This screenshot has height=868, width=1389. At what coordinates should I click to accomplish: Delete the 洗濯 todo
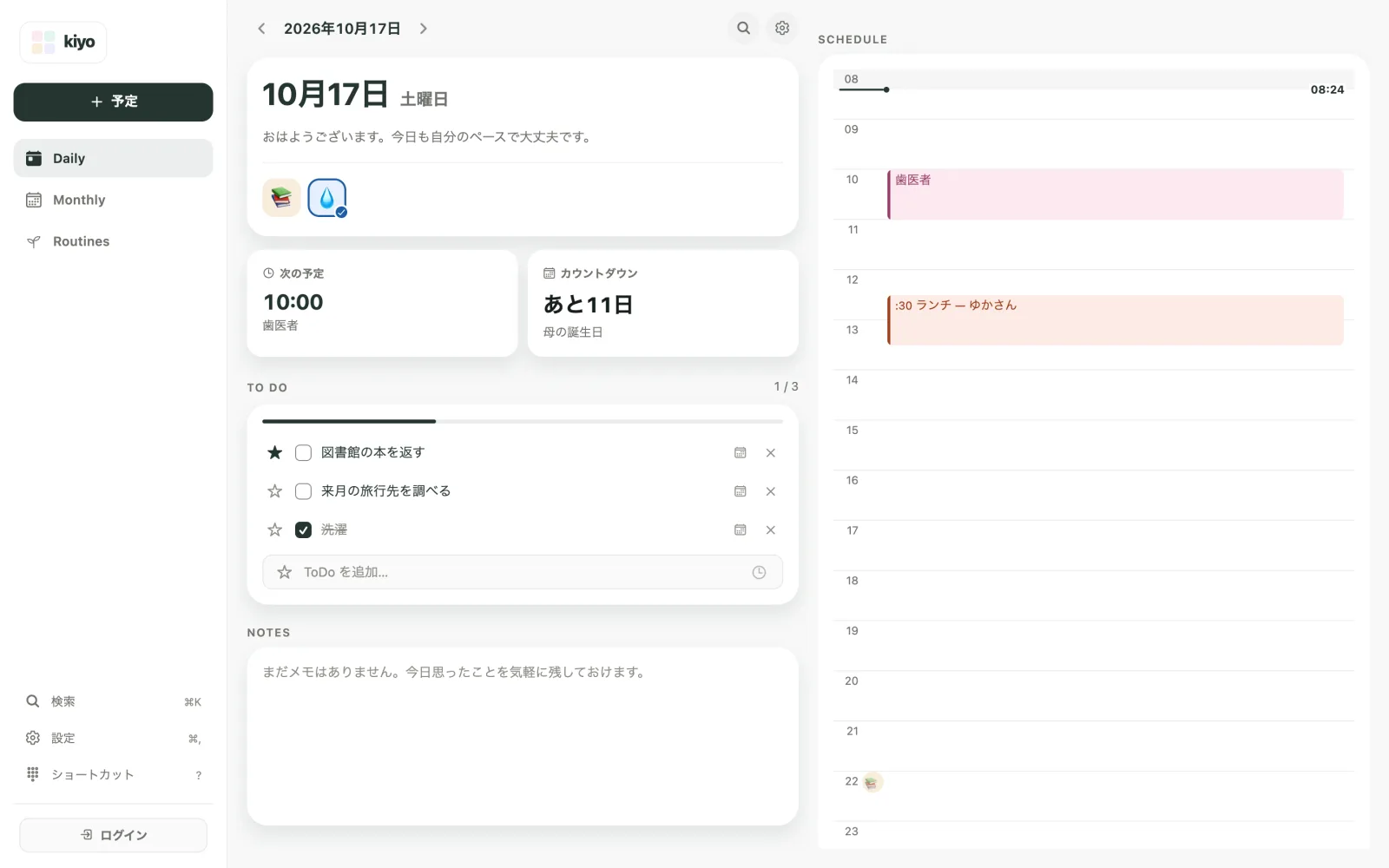point(771,529)
